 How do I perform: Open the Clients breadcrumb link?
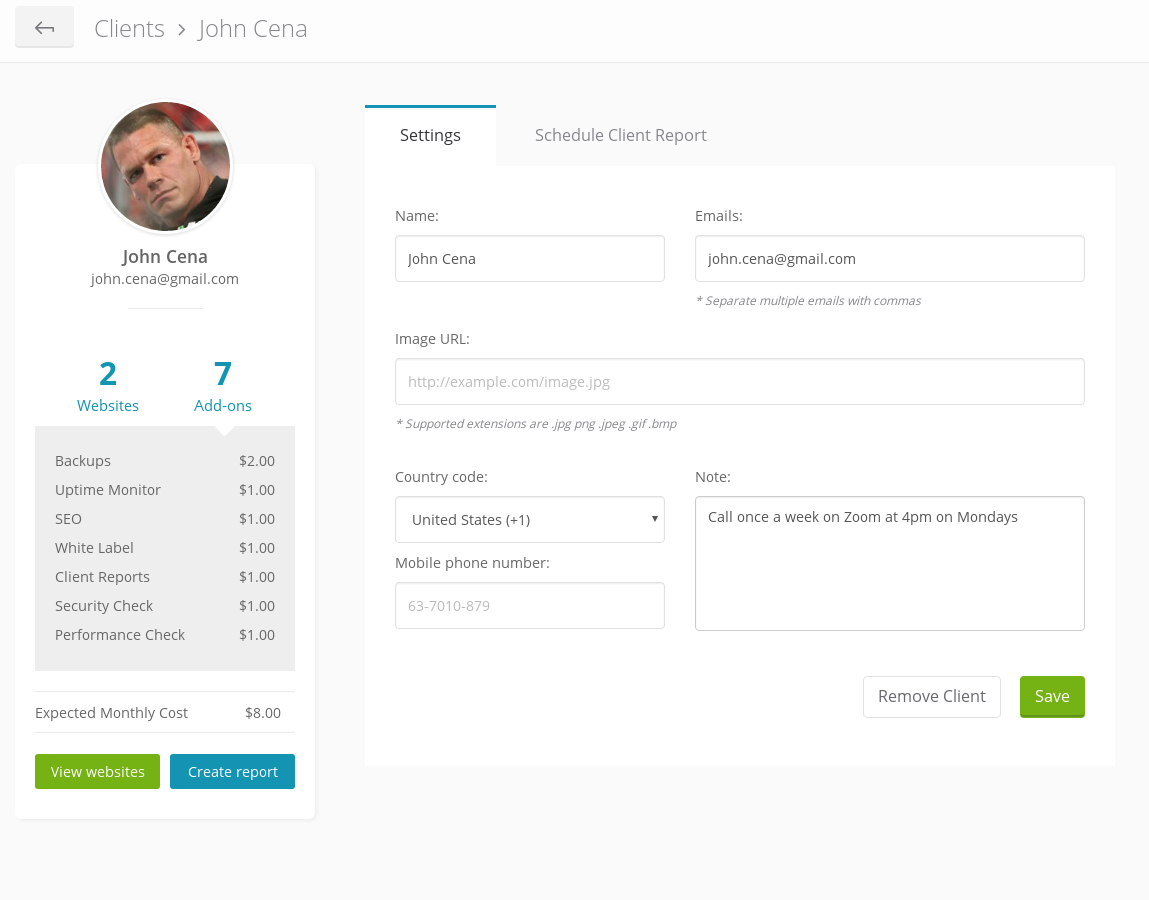click(129, 29)
